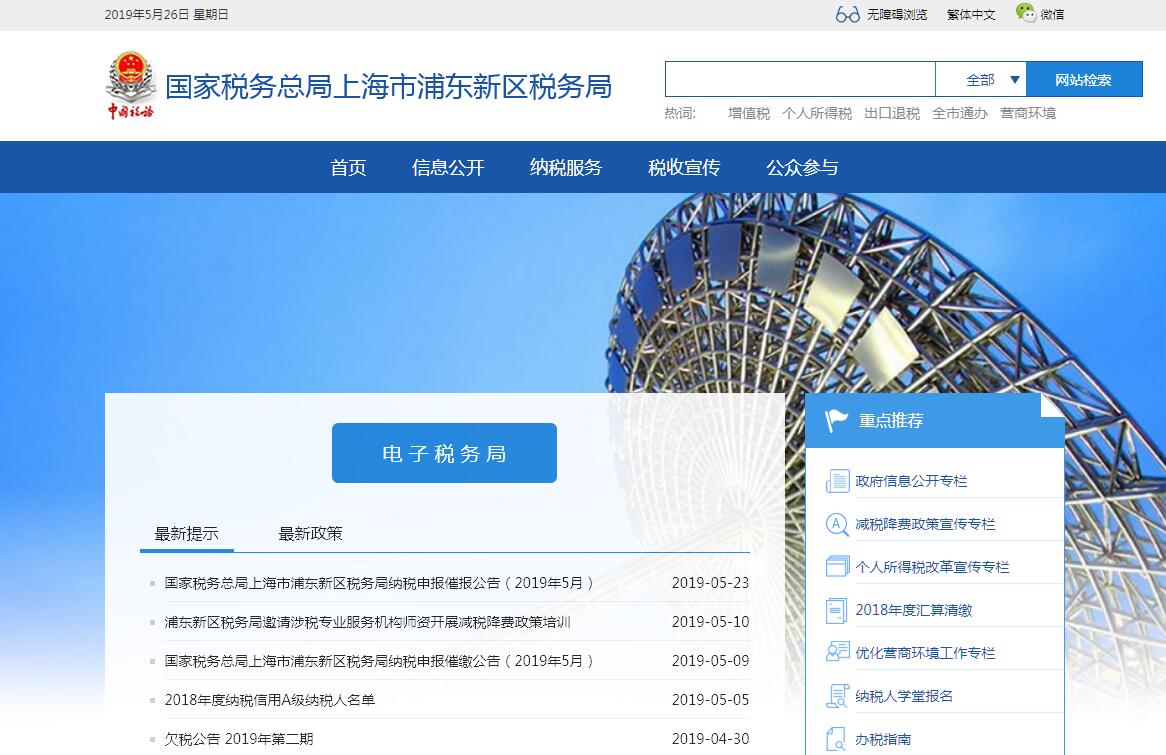Click into the website search input field
This screenshot has height=755, width=1166.
click(x=800, y=79)
